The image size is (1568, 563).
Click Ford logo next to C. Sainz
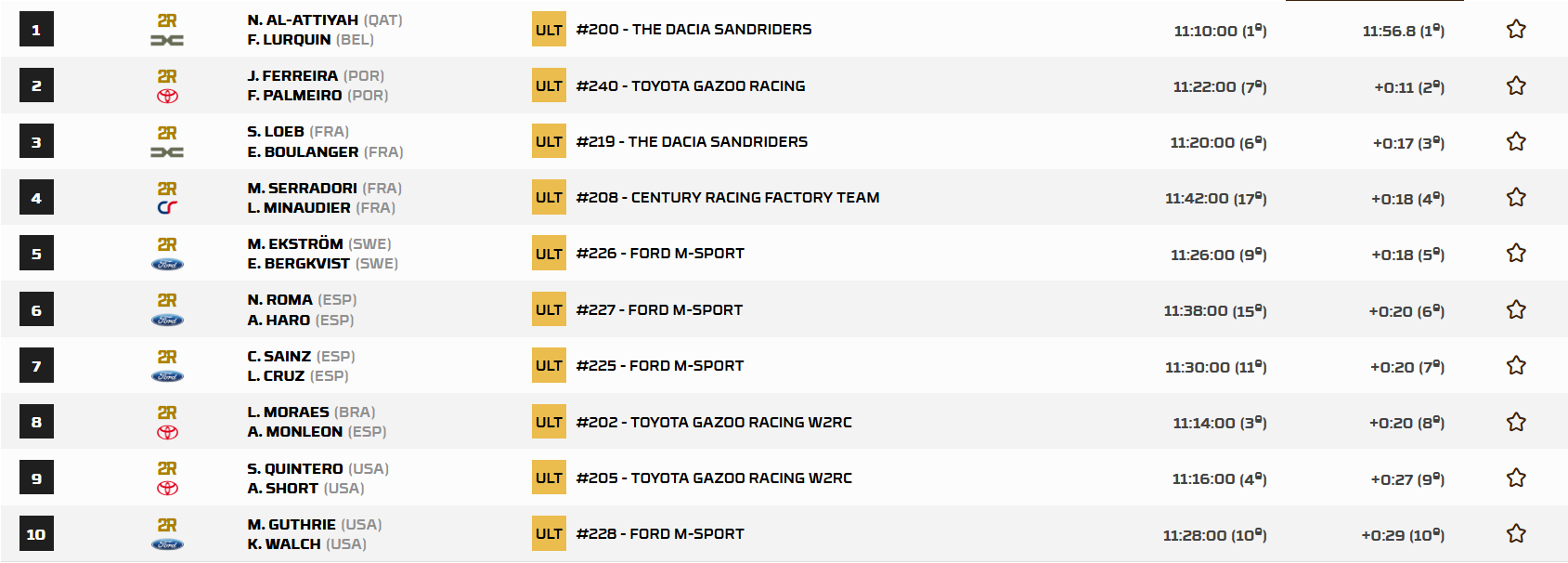(167, 376)
